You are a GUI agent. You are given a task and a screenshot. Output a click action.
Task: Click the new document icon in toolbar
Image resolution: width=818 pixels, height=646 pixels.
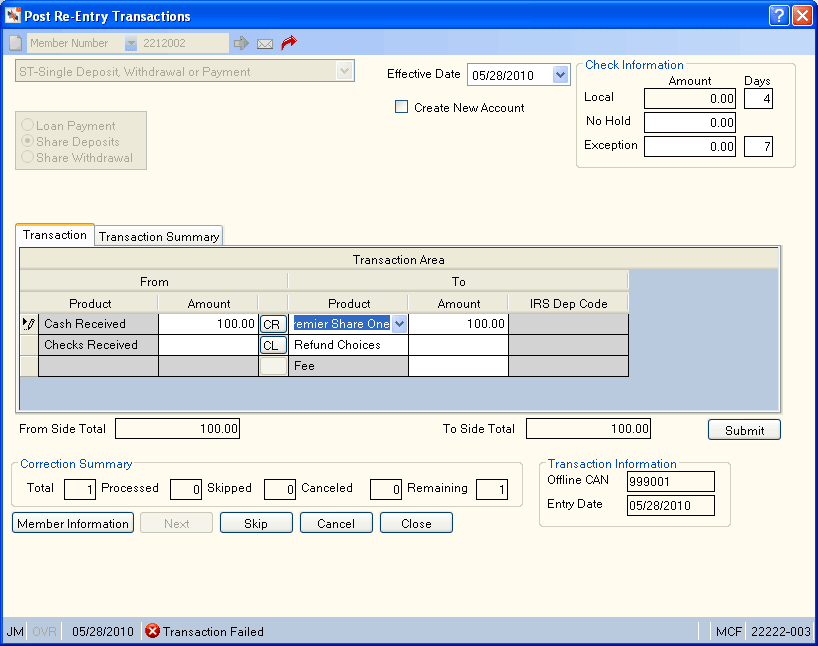[16, 43]
